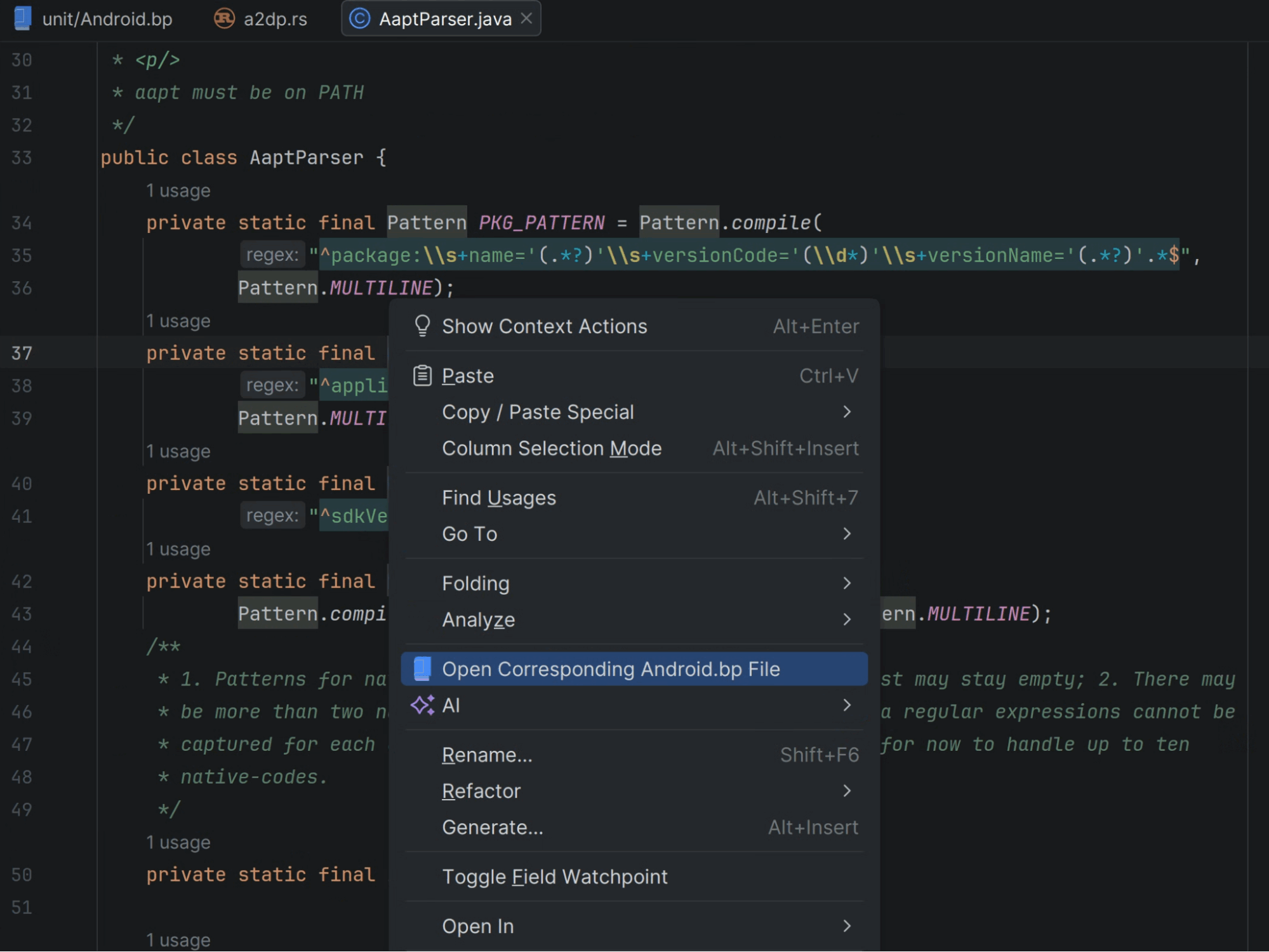
Task: Open the Analyze submenu
Action: tap(634, 619)
